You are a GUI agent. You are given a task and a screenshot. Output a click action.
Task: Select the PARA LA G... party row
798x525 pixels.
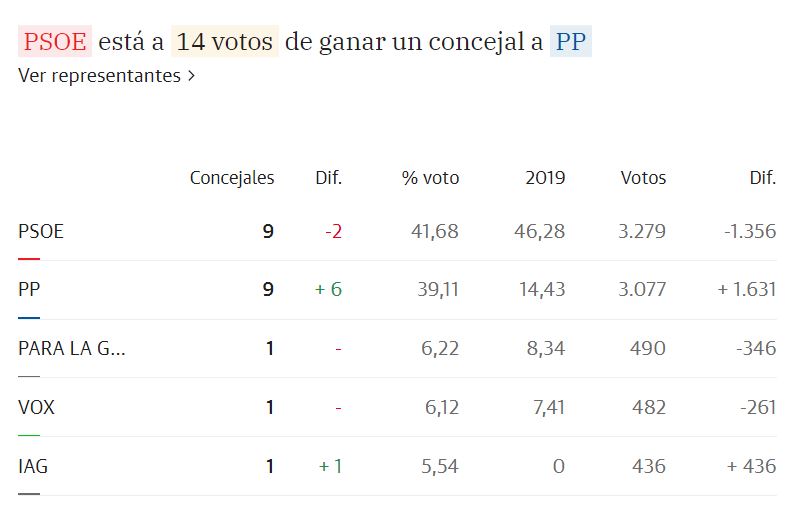tap(72, 348)
